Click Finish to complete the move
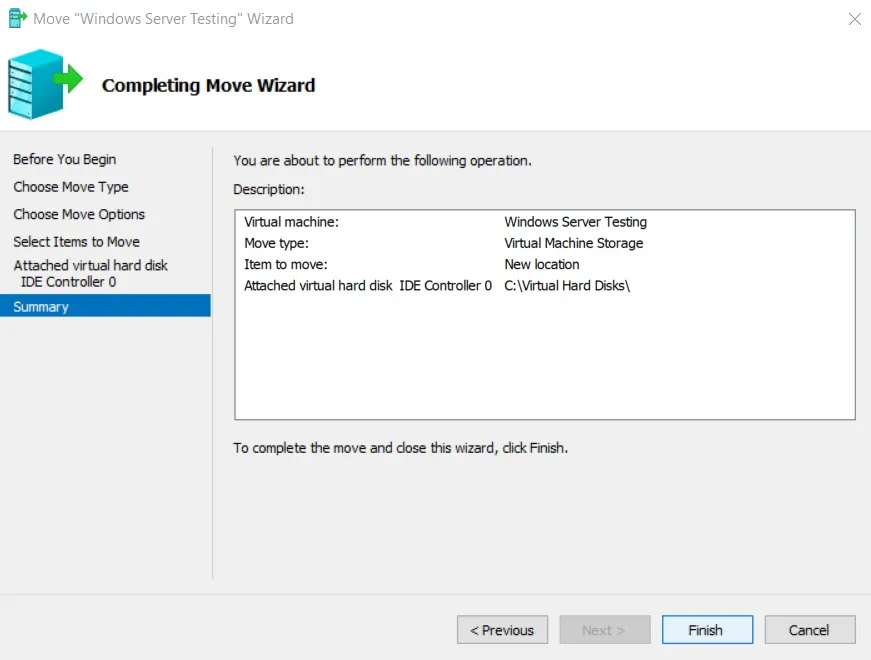Screen dimensions: 871x660 (705, 630)
